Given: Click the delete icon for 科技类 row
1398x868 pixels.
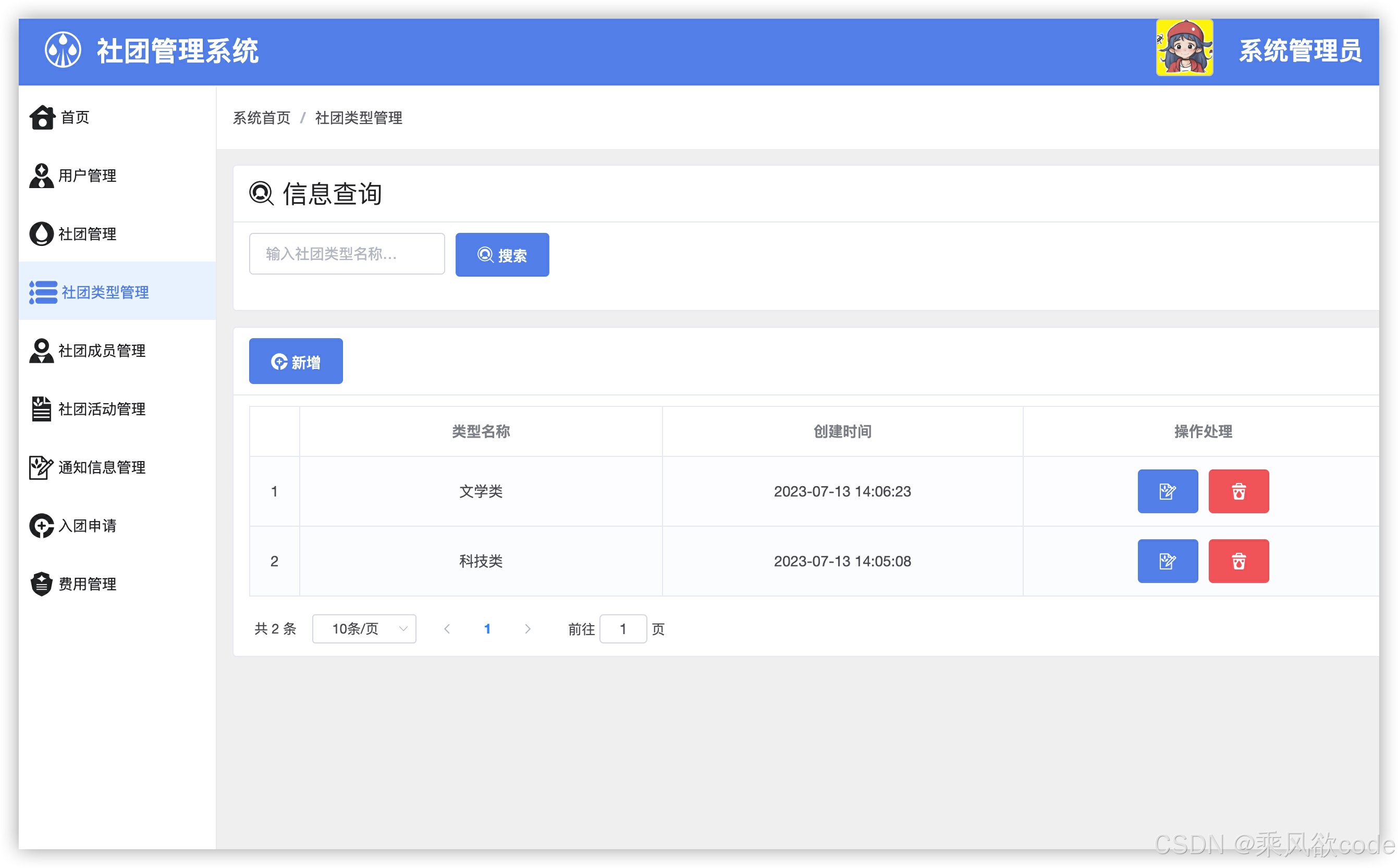Looking at the screenshot, I should (x=1238, y=561).
